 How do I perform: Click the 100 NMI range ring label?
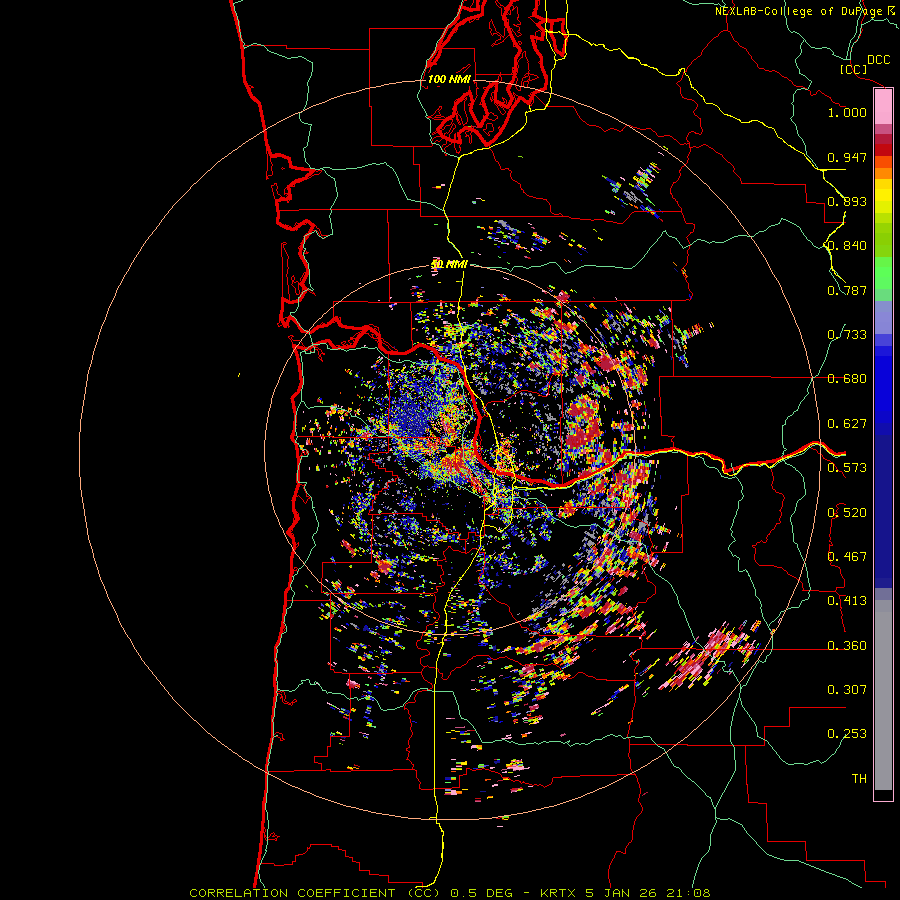(x=449, y=79)
